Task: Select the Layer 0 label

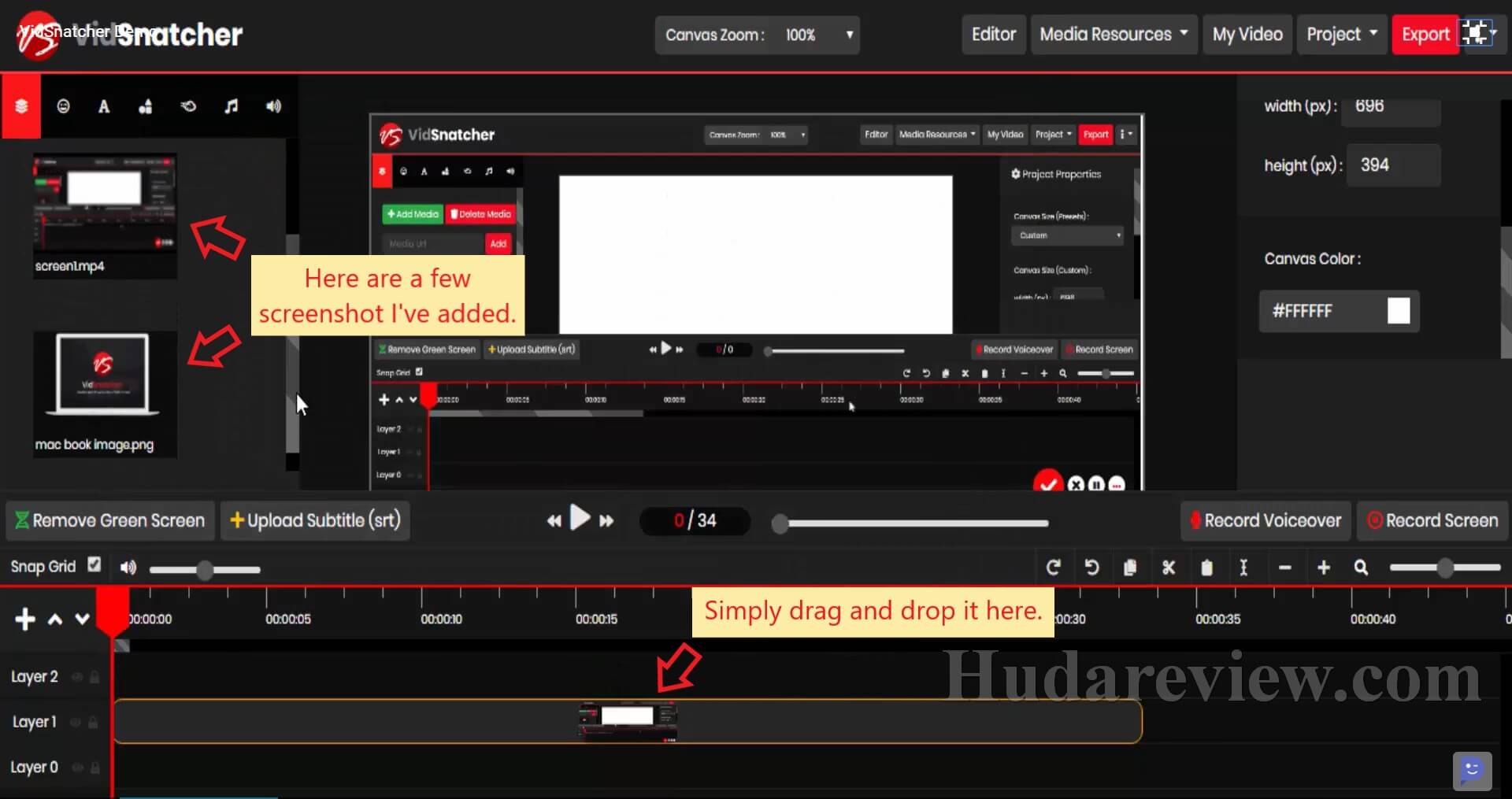Action: [x=34, y=768]
